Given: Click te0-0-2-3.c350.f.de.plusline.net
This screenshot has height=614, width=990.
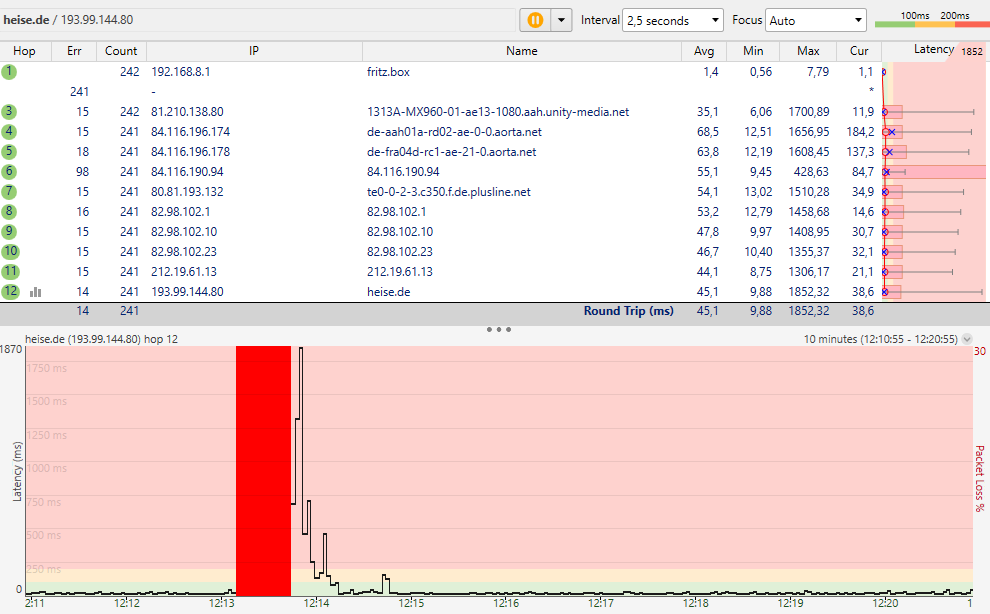Looking at the screenshot, I should [x=449, y=192].
